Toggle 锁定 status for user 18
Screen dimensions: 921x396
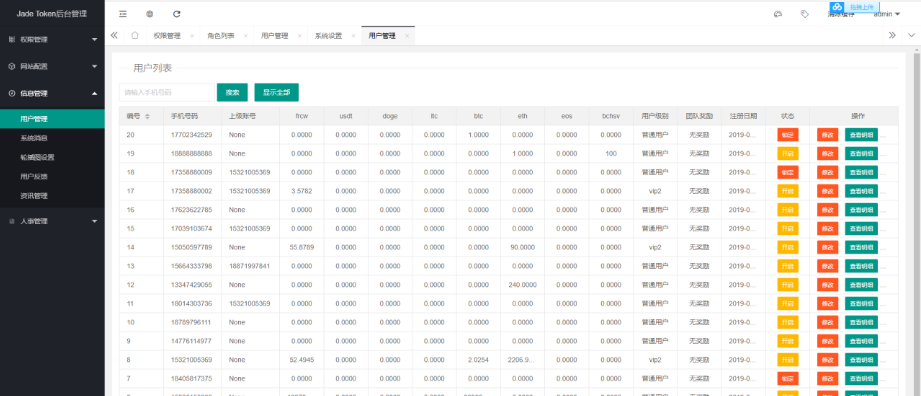(x=788, y=172)
